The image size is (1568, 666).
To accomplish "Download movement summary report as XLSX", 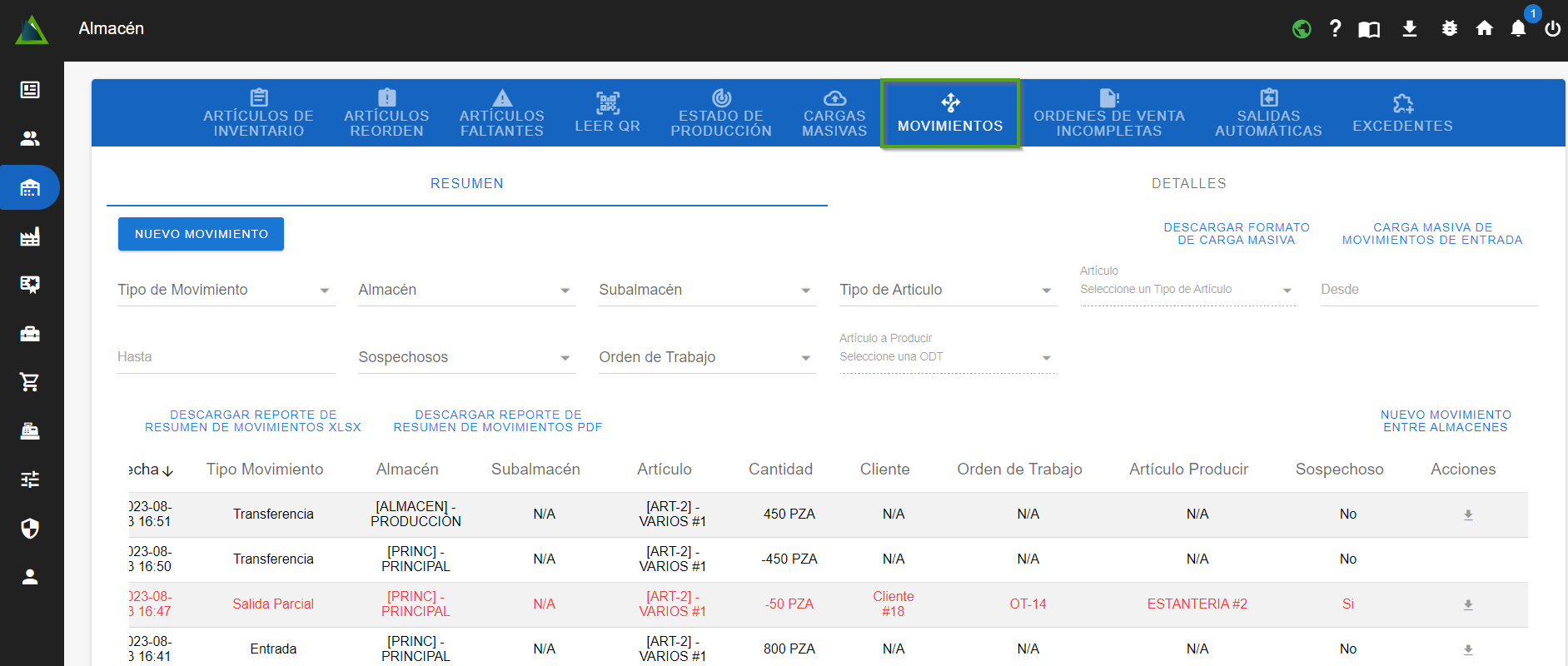I will 253,421.
